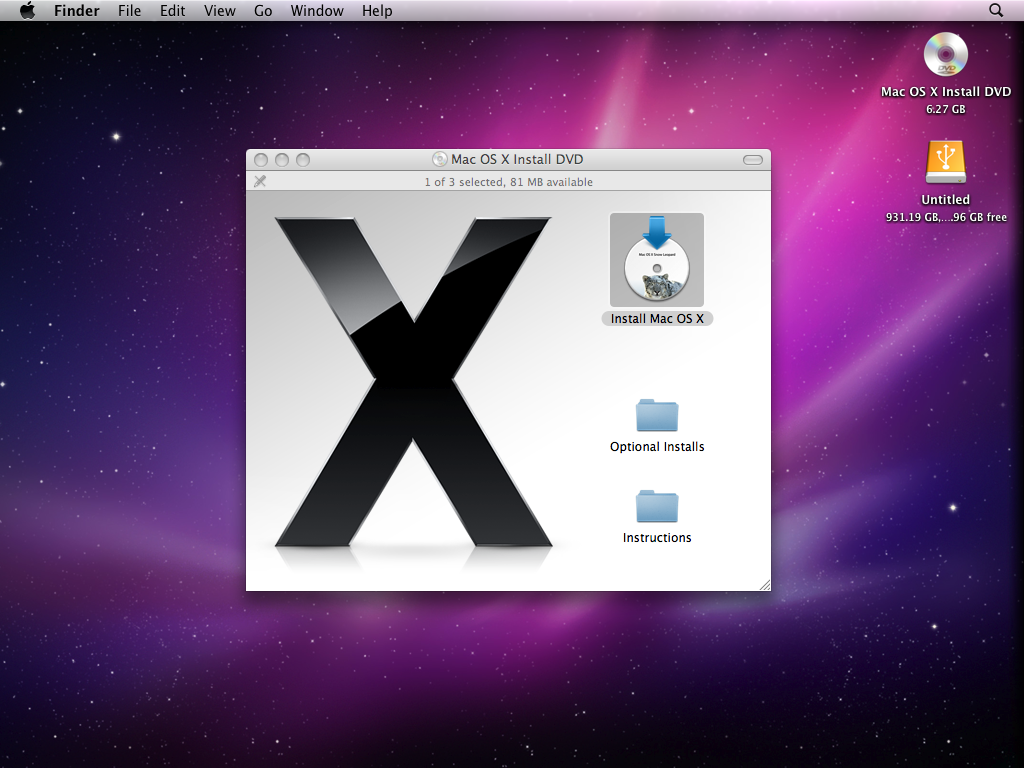The image size is (1024, 768).
Task: Open the Optional Installs folder
Action: point(656,417)
